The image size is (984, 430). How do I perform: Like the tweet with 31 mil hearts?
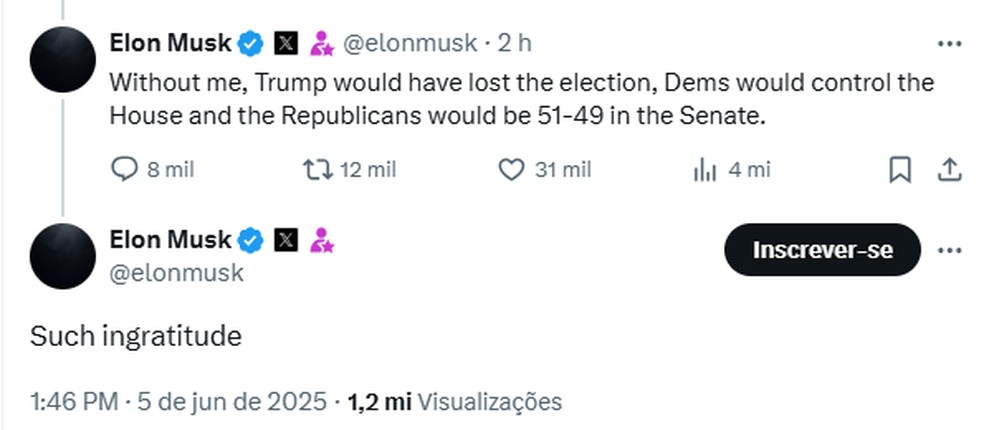(511, 169)
